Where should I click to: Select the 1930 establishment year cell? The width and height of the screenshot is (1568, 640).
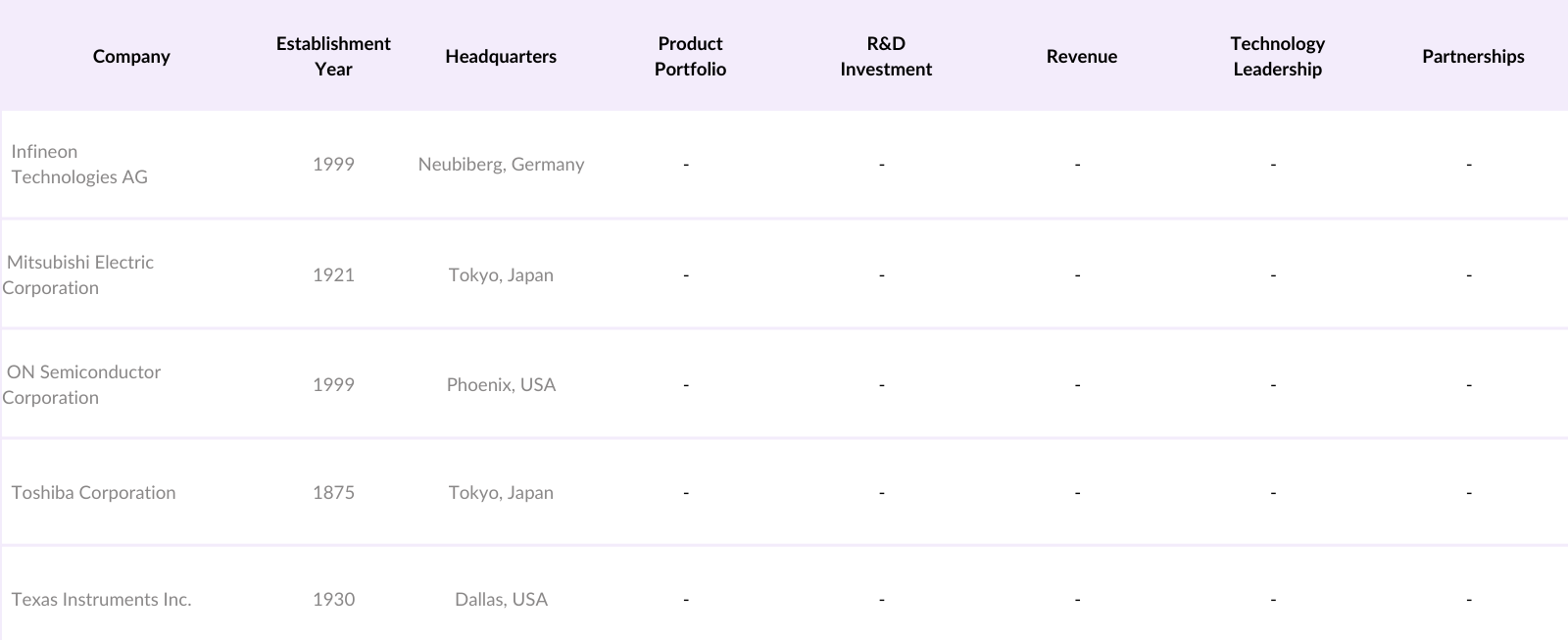333,600
